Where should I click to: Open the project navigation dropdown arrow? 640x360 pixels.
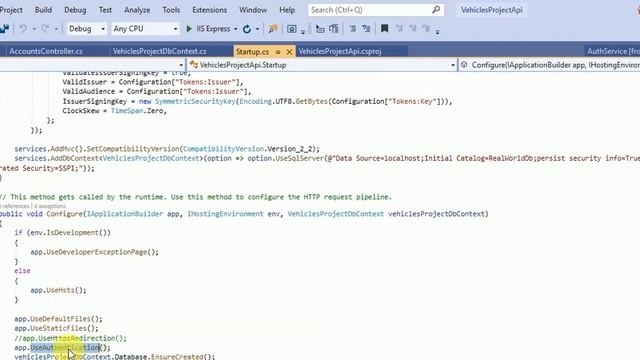(x=181, y=65)
